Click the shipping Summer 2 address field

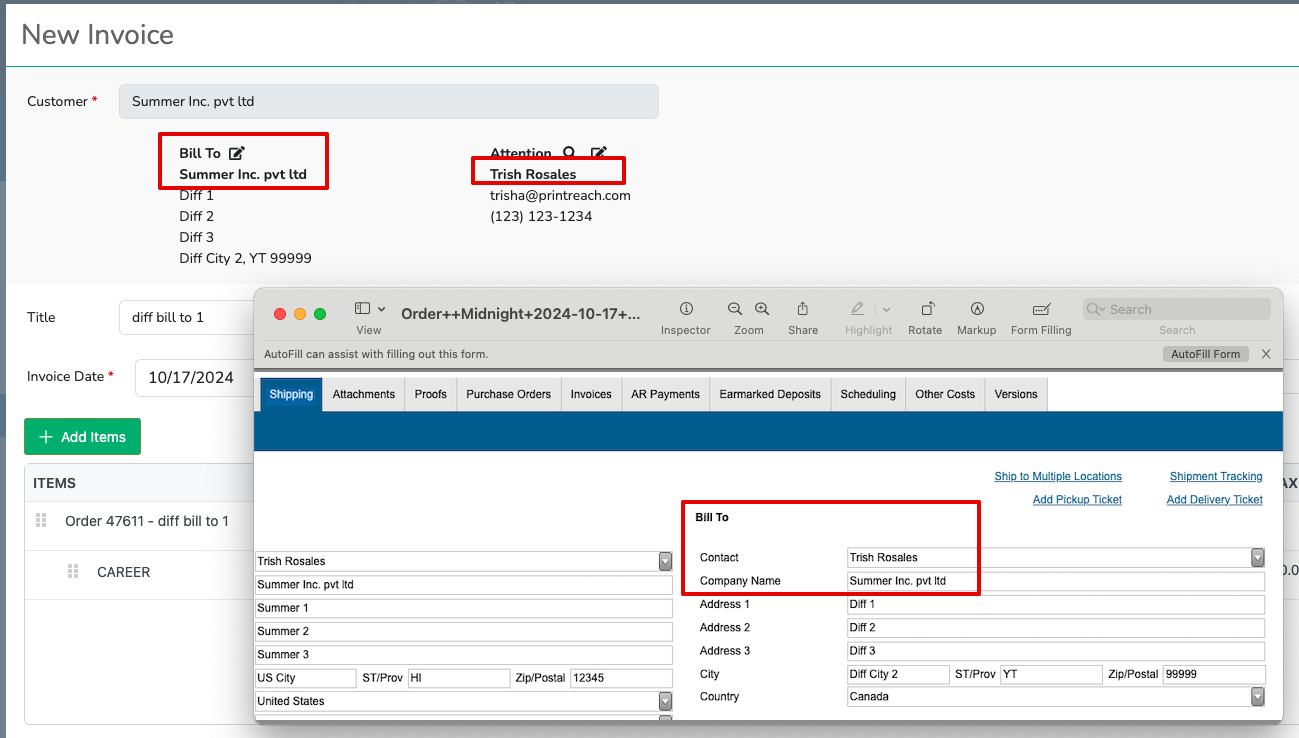click(x=464, y=631)
